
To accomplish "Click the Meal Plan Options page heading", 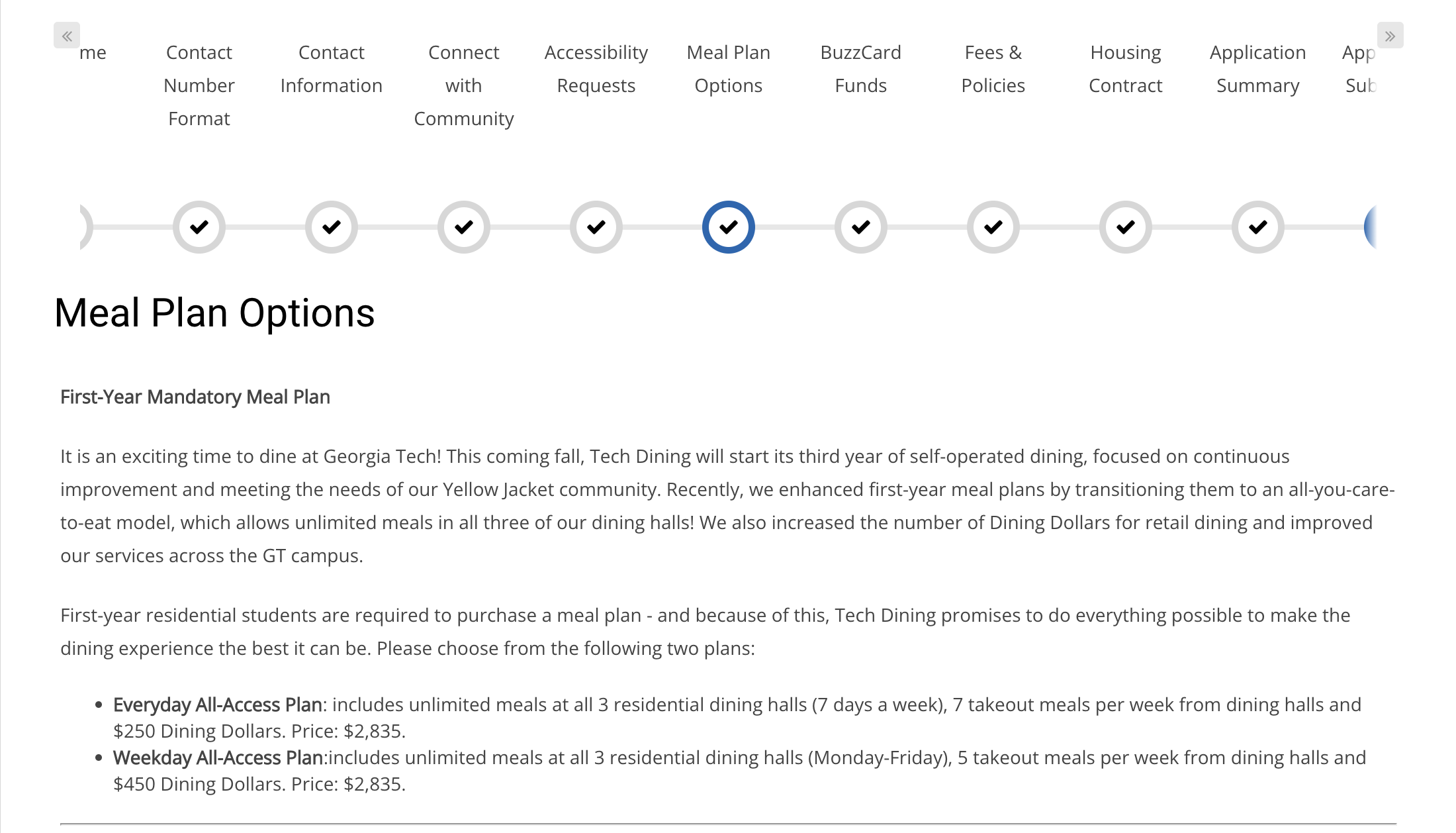I will click(214, 313).
